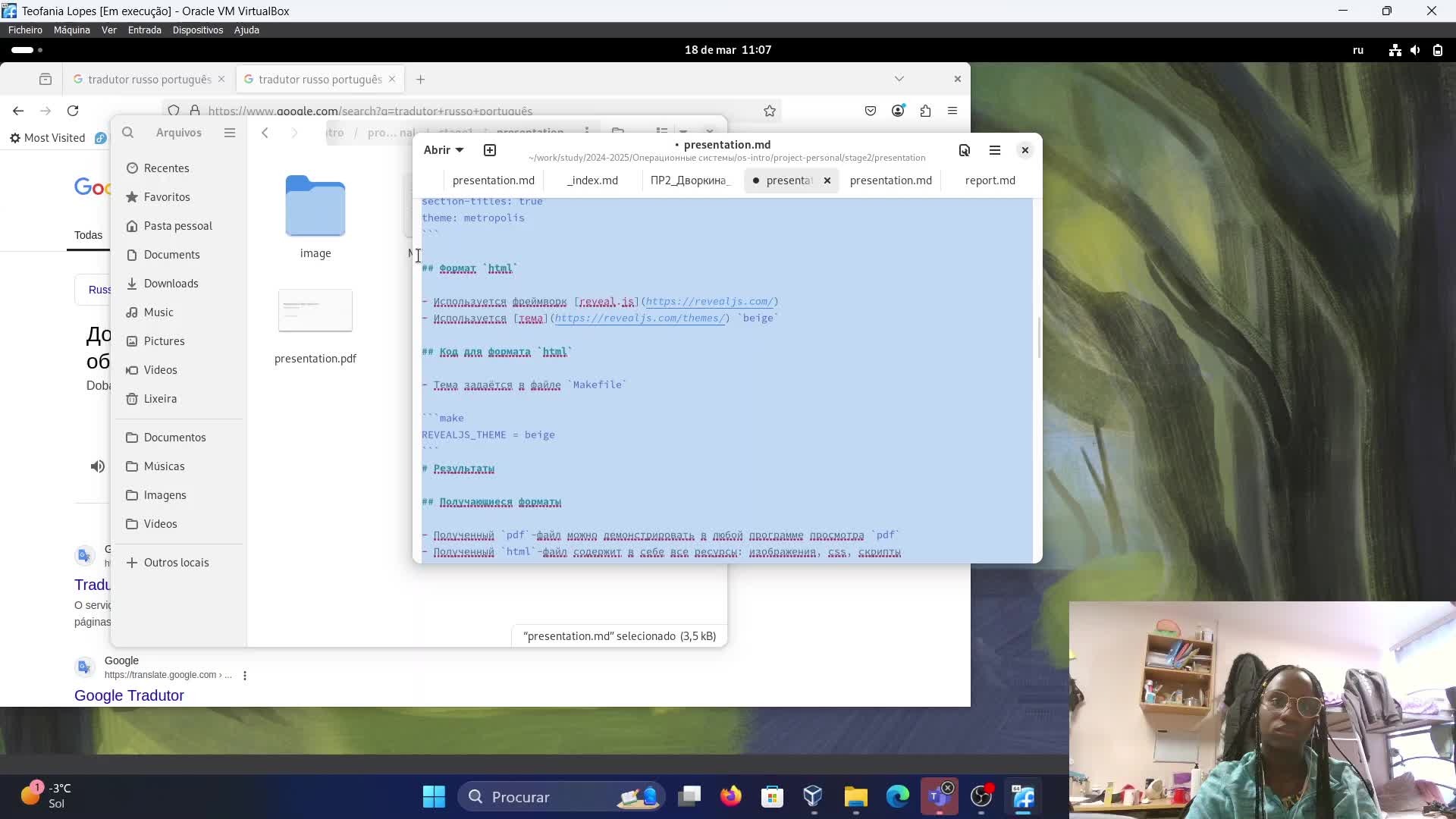Go forward in the Arquivos file manager
1456x819 pixels.
point(294,133)
